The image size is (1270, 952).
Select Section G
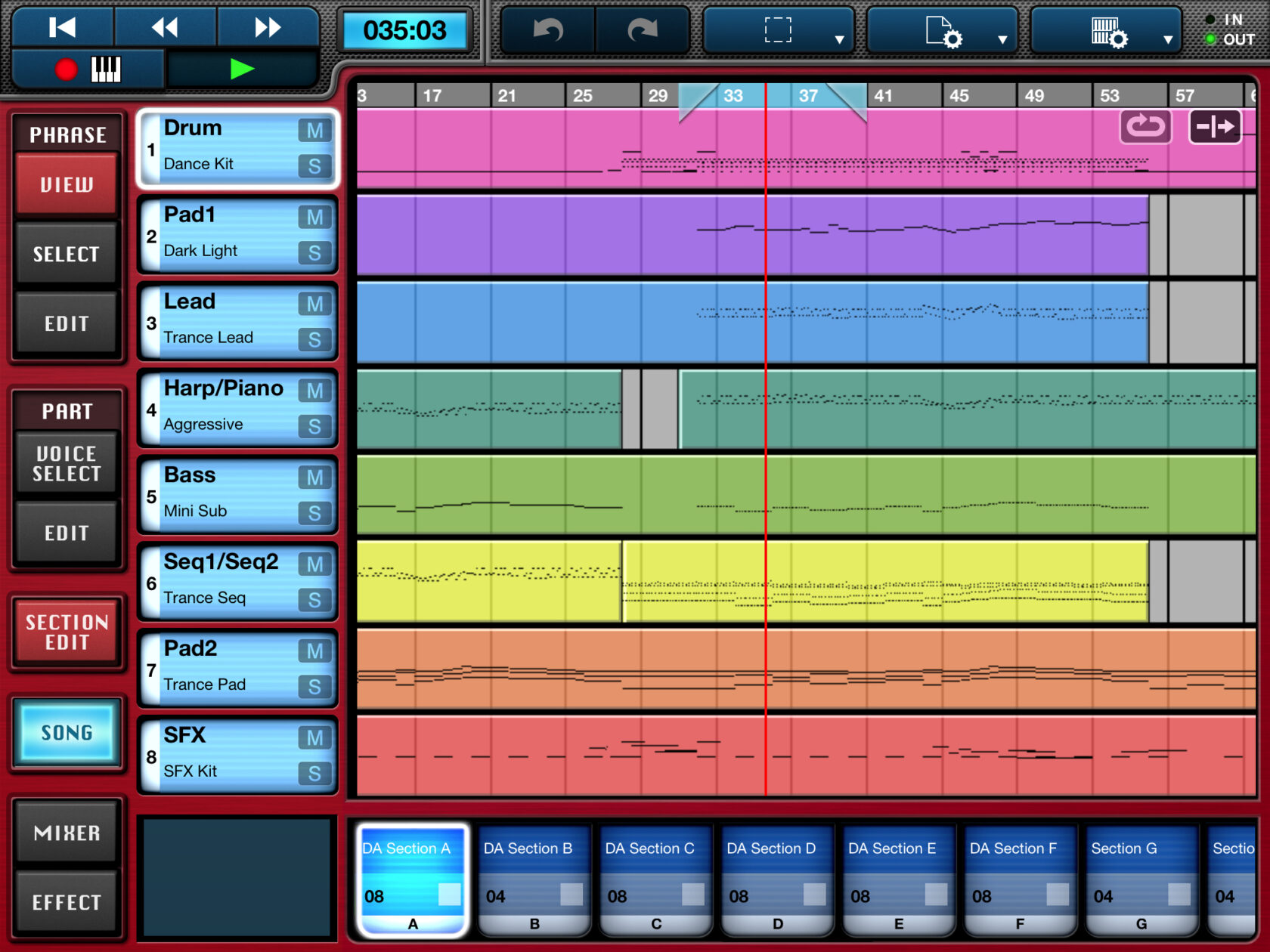(x=1141, y=880)
